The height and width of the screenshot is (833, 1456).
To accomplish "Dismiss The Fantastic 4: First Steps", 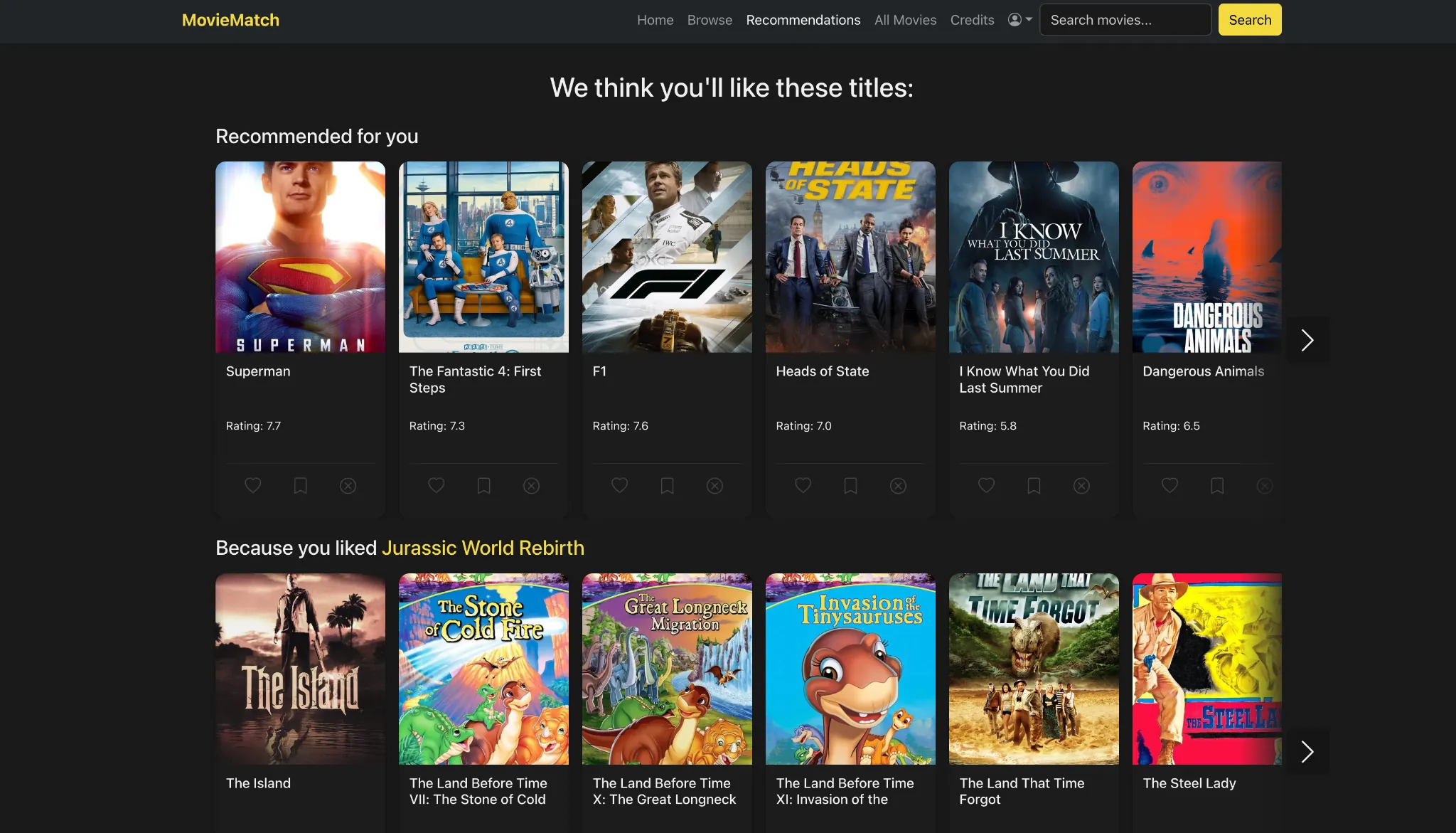I will pos(531,486).
